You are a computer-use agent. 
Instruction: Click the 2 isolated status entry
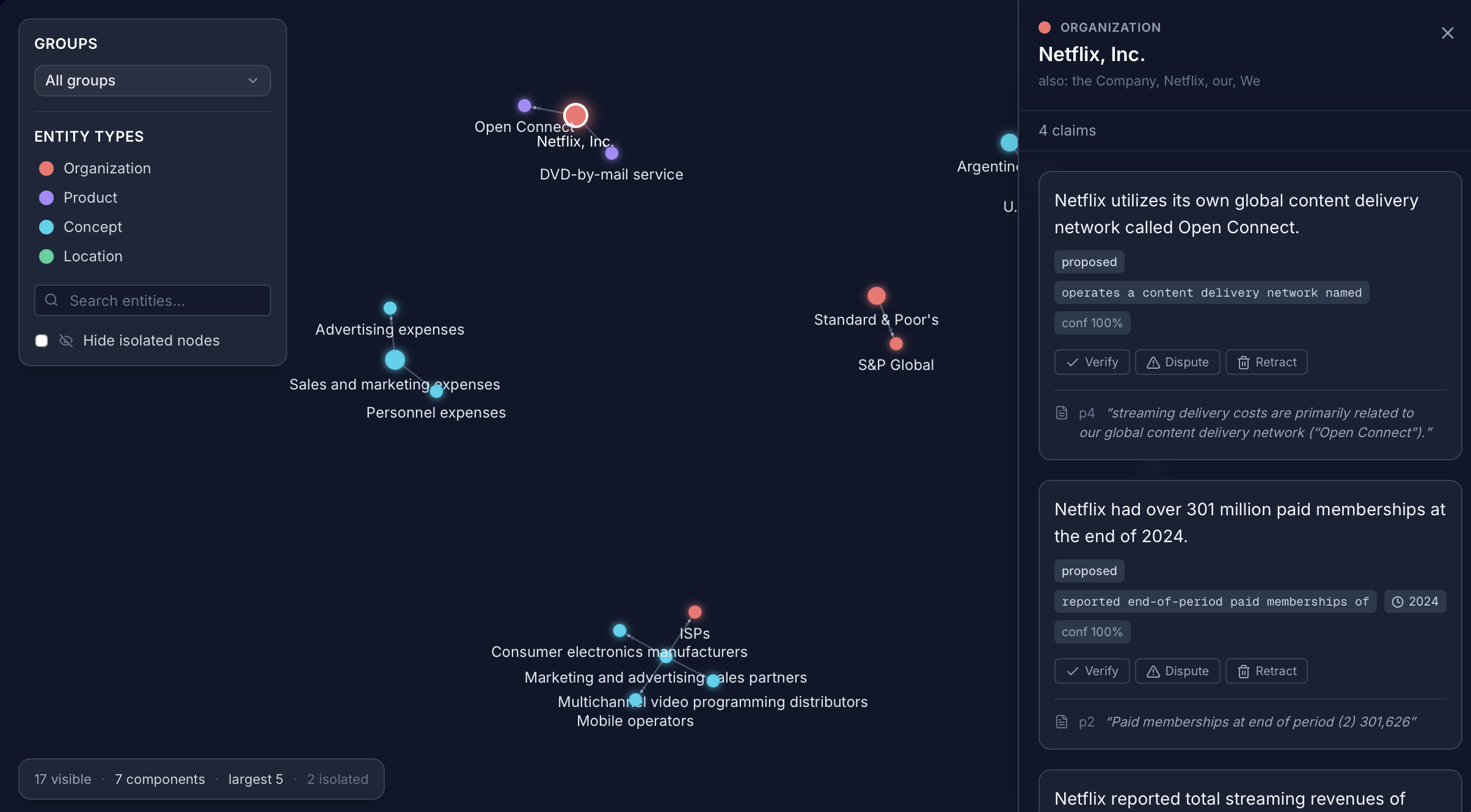pos(337,779)
